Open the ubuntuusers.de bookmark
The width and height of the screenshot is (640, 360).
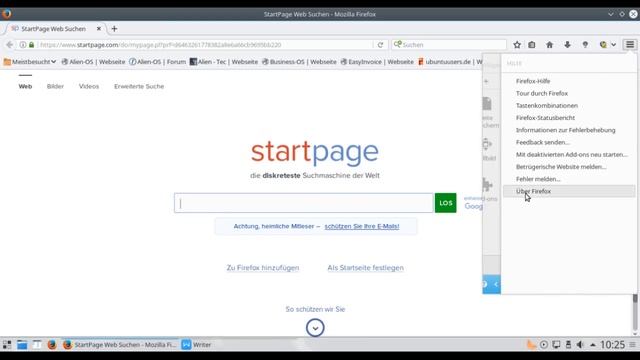(449, 62)
